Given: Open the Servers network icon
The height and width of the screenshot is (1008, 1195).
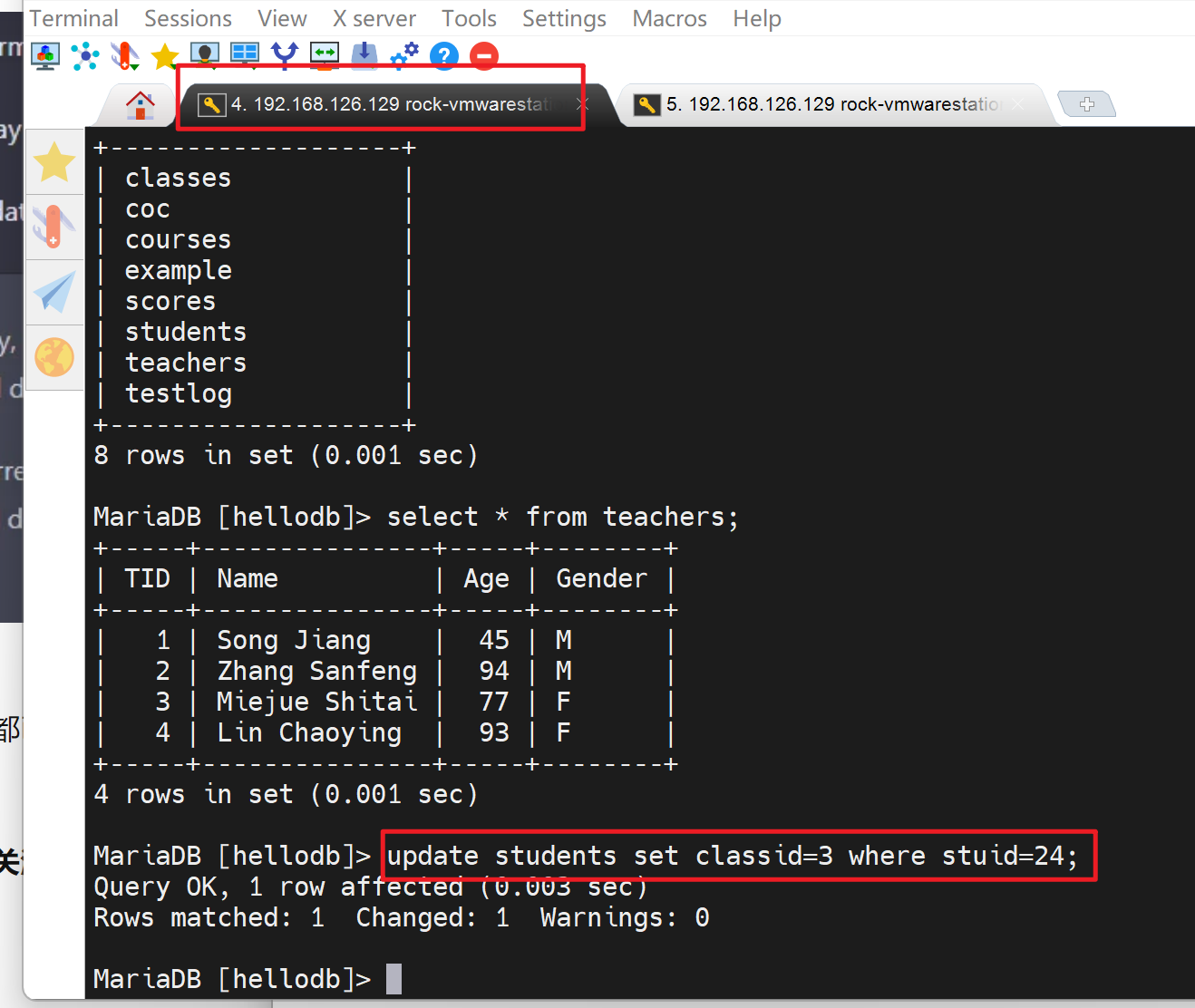Looking at the screenshot, I should [85, 56].
